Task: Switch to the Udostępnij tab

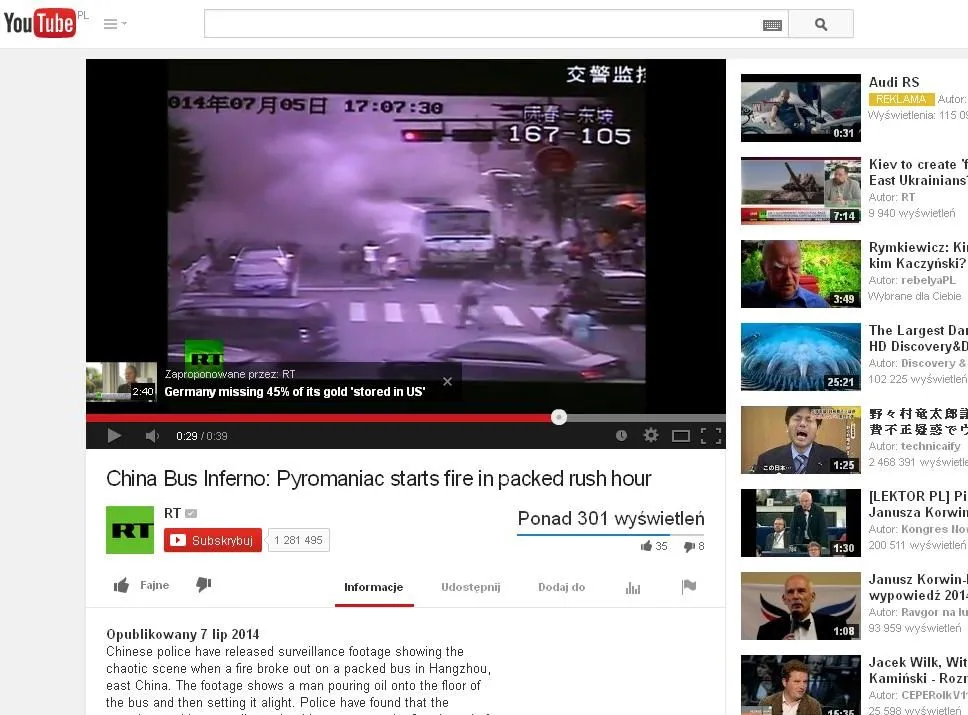Action: (470, 587)
